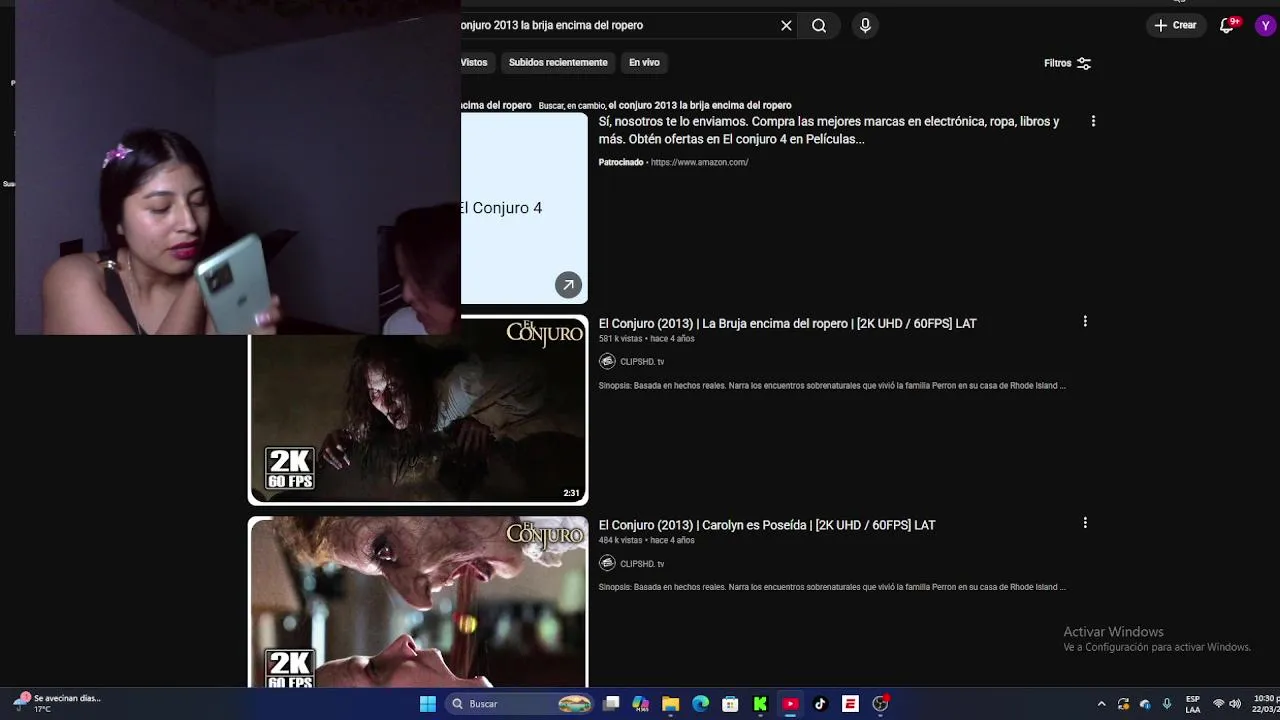This screenshot has width=1280, height=720.
Task: Open options for 'Carolyn es Poseída' video
Action: pyautogui.click(x=1085, y=523)
